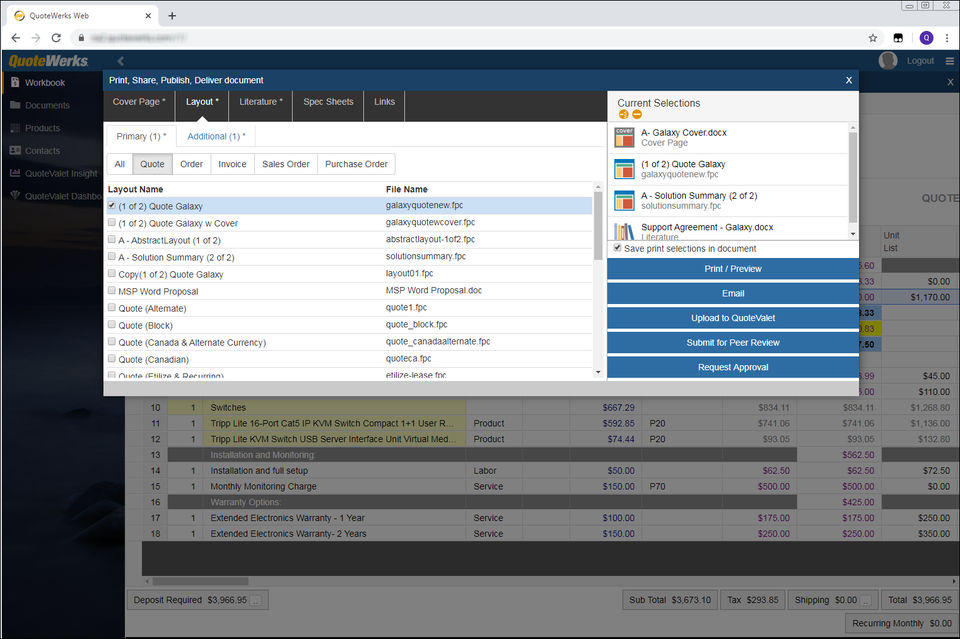
Task: Click the Support Agreement literature books icon
Action: 624,231
